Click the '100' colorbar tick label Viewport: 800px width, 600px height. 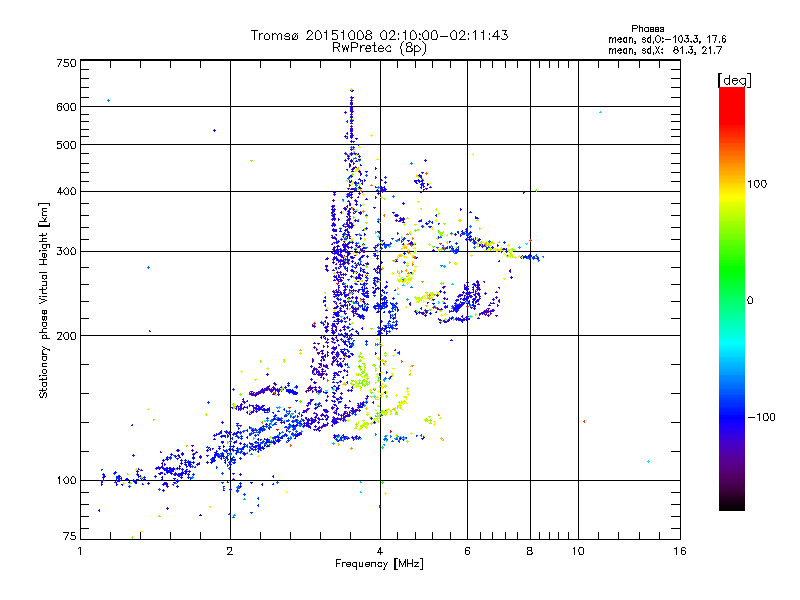point(757,184)
